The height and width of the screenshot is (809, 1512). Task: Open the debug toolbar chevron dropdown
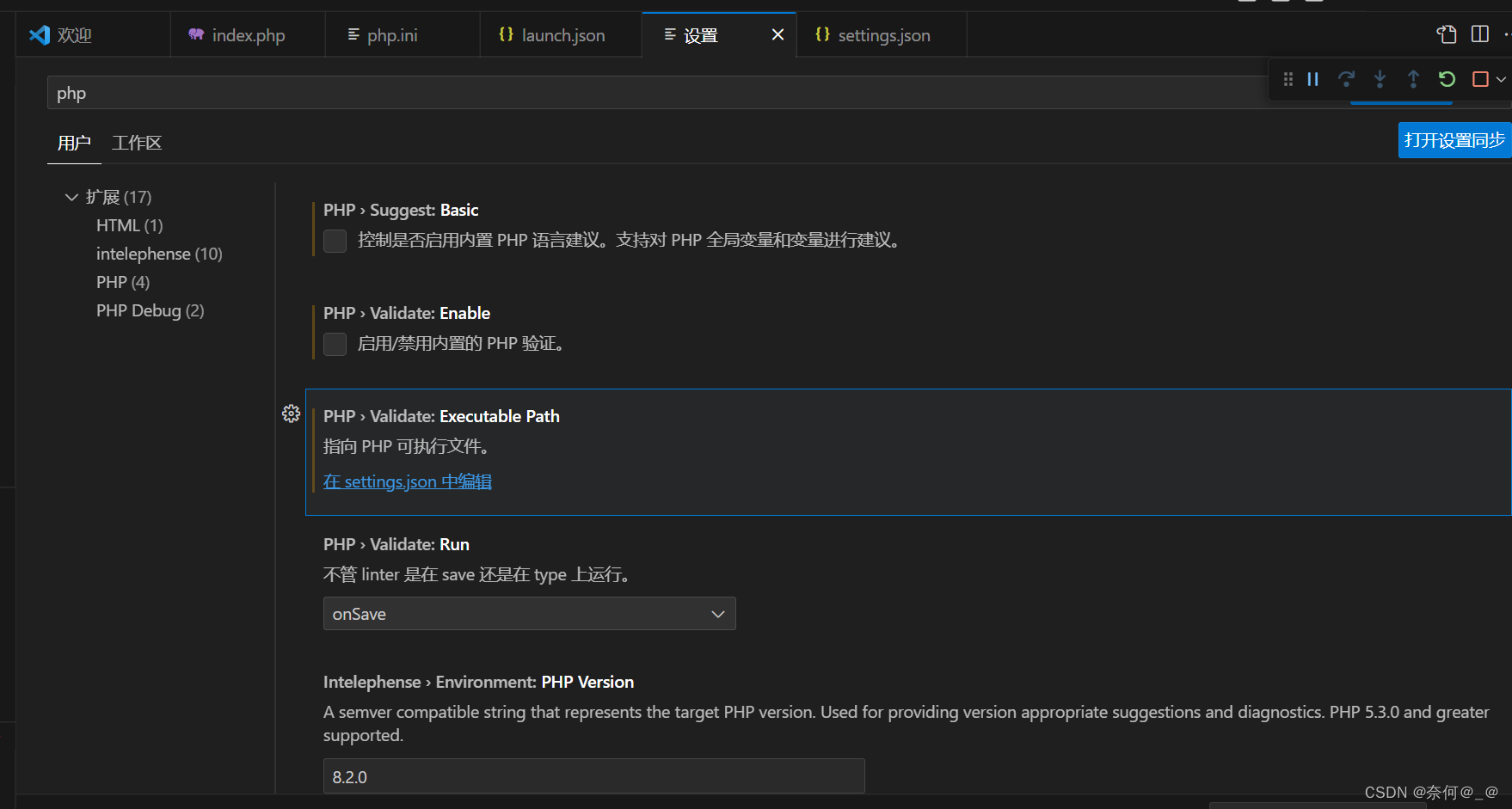1502,79
